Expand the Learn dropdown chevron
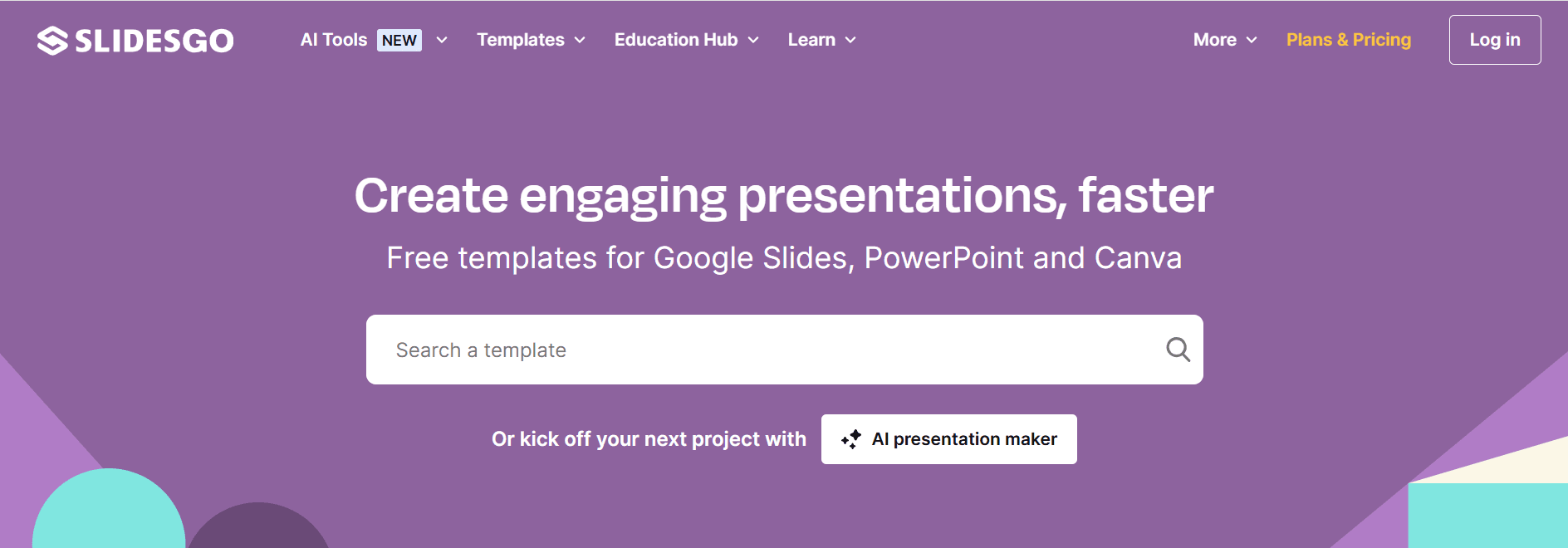The height and width of the screenshot is (548, 1568). click(850, 40)
